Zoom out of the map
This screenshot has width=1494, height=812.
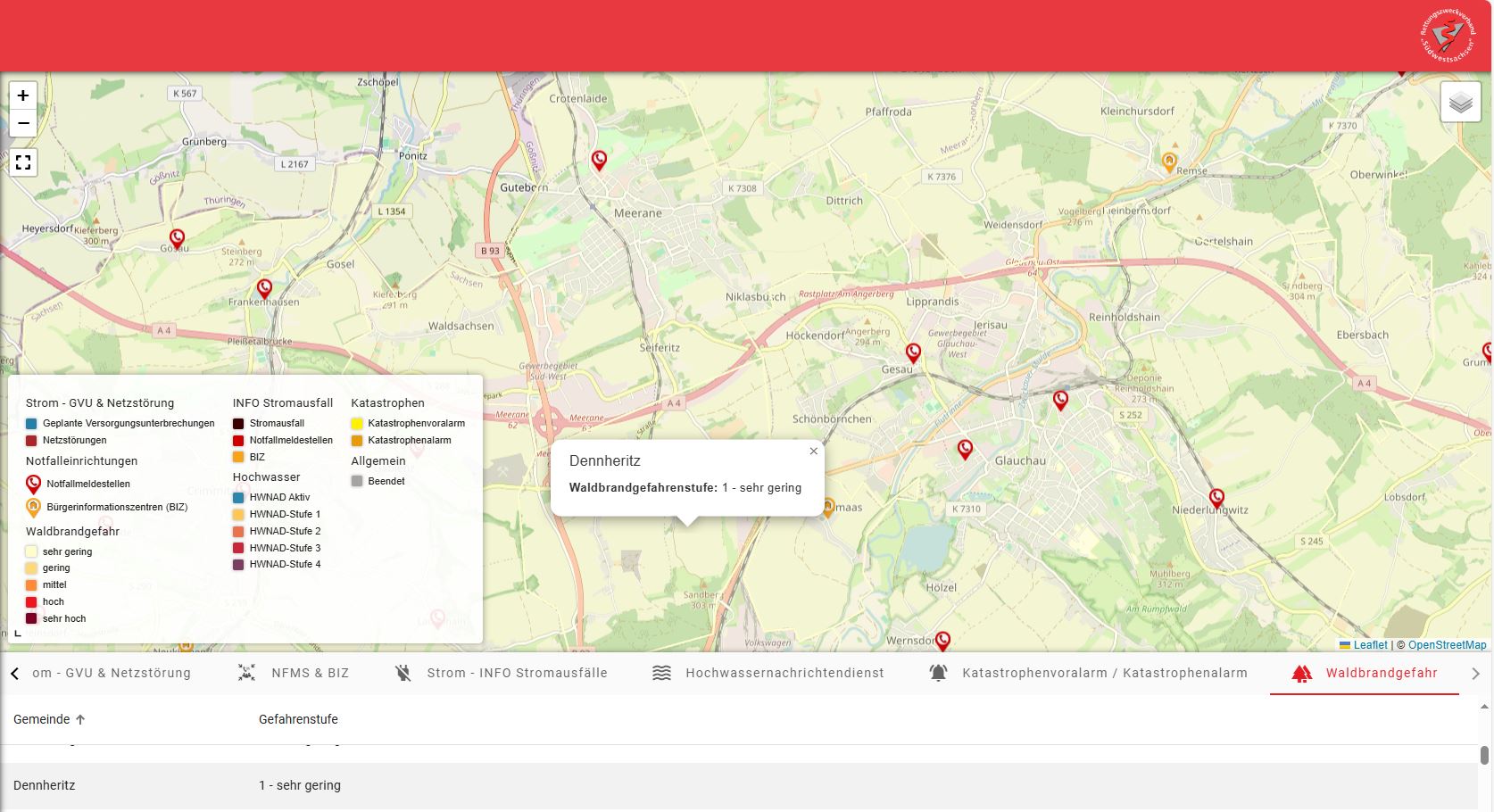pyautogui.click(x=23, y=123)
